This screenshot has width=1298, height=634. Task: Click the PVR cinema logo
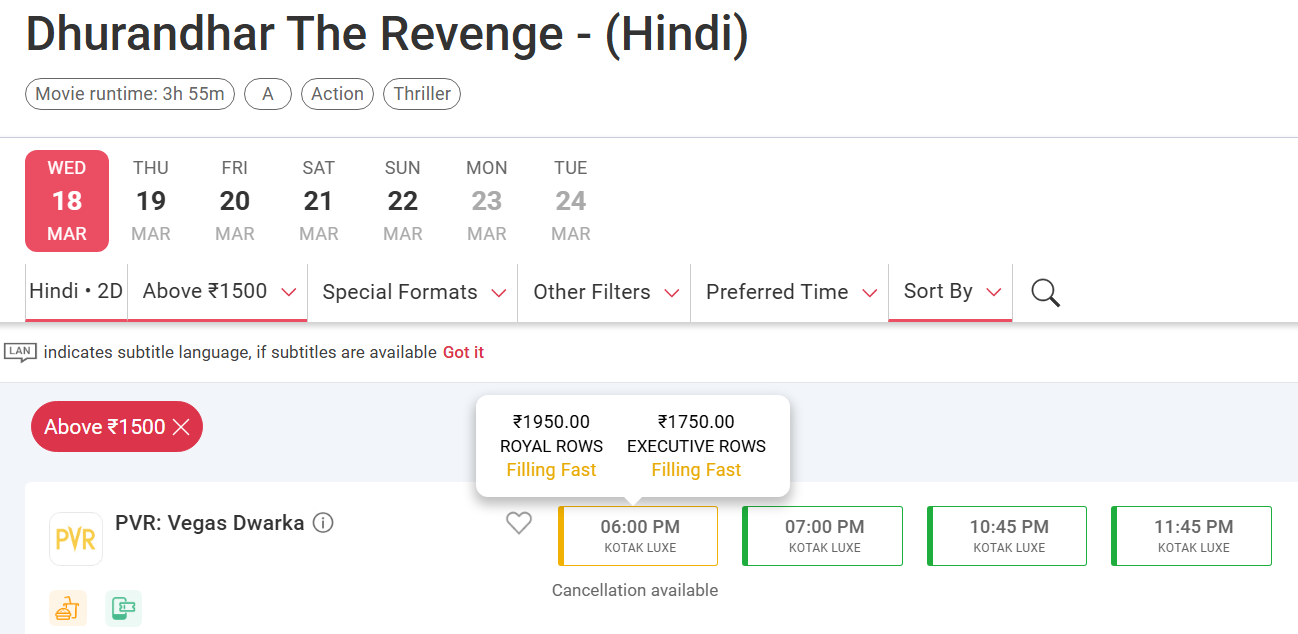pos(76,539)
